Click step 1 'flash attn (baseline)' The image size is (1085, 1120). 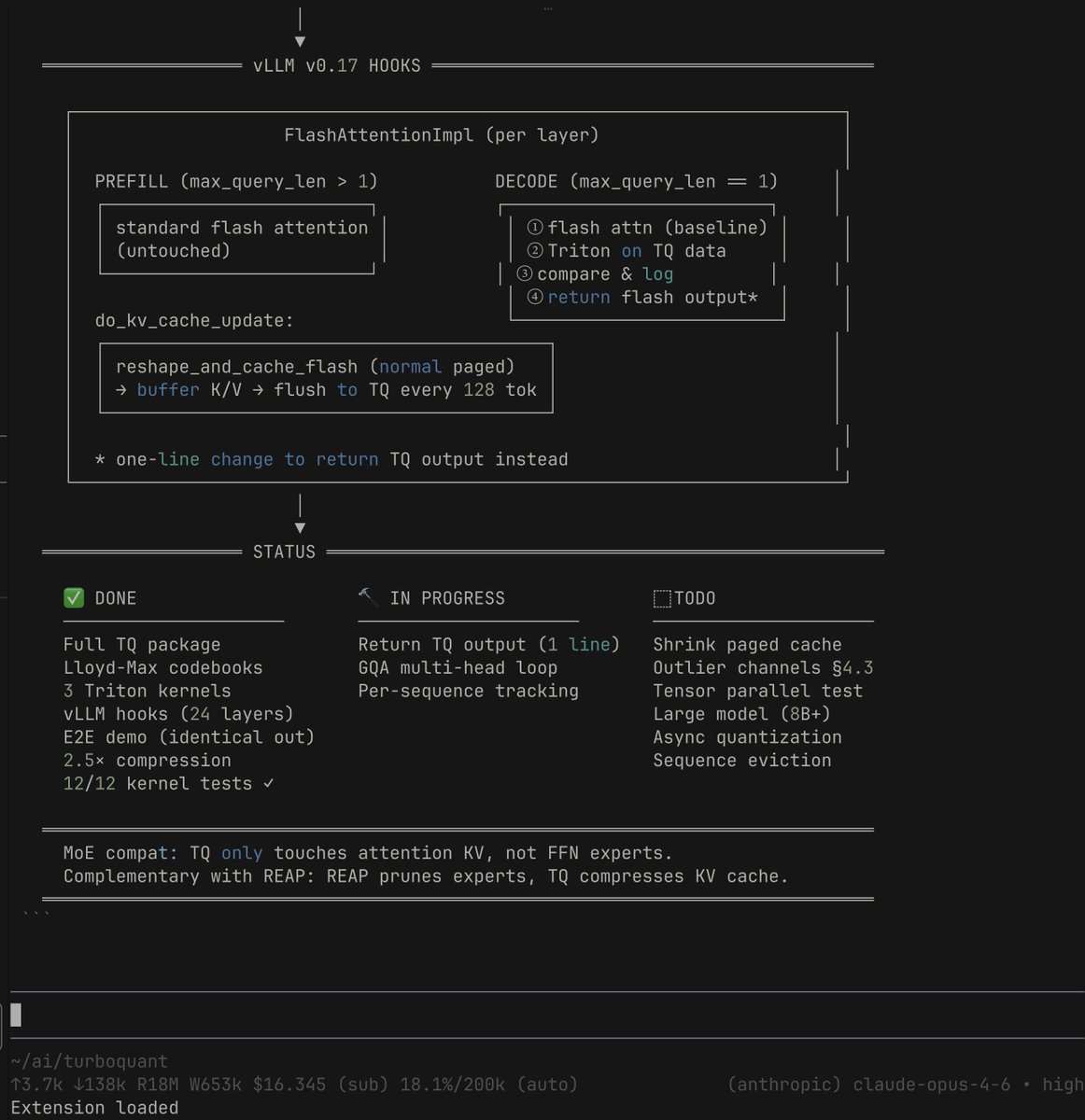pos(647,228)
